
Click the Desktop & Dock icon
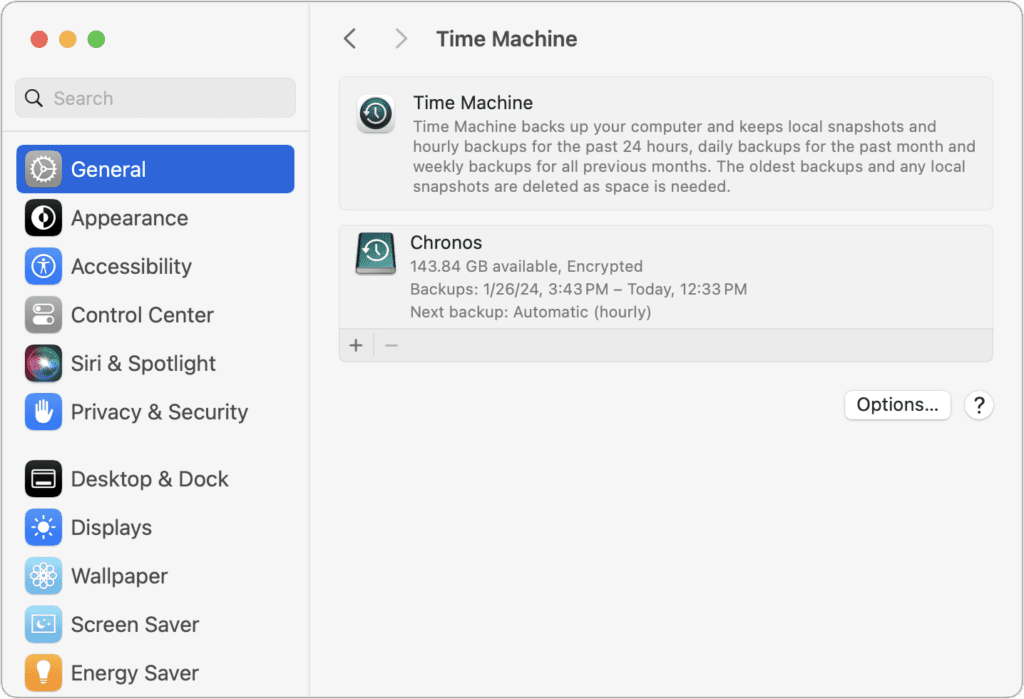point(43,479)
